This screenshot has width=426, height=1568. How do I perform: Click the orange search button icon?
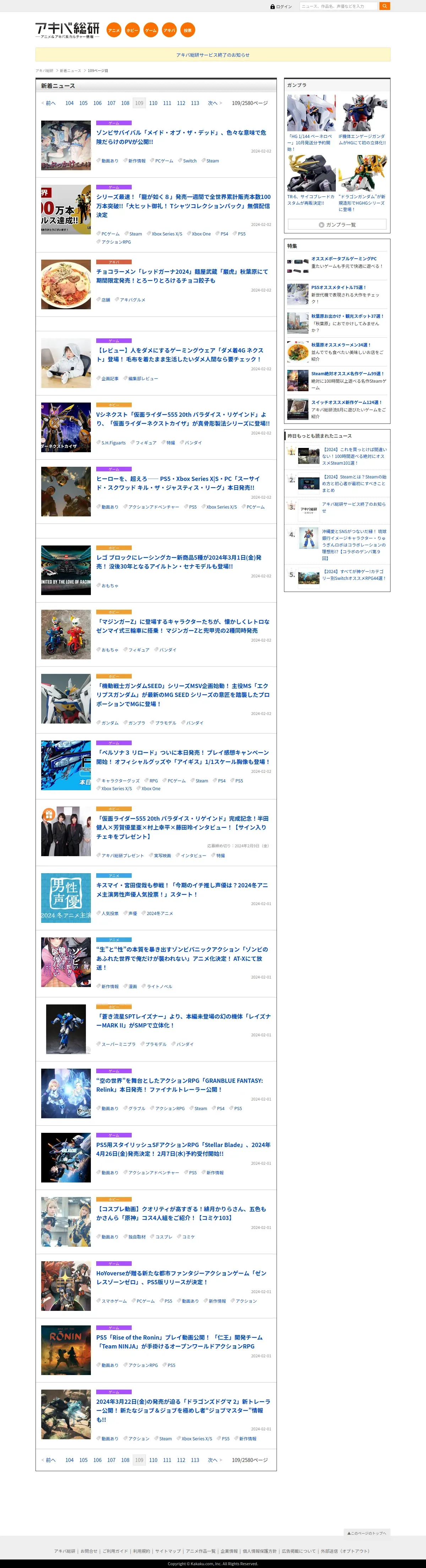pyautogui.click(x=384, y=6)
